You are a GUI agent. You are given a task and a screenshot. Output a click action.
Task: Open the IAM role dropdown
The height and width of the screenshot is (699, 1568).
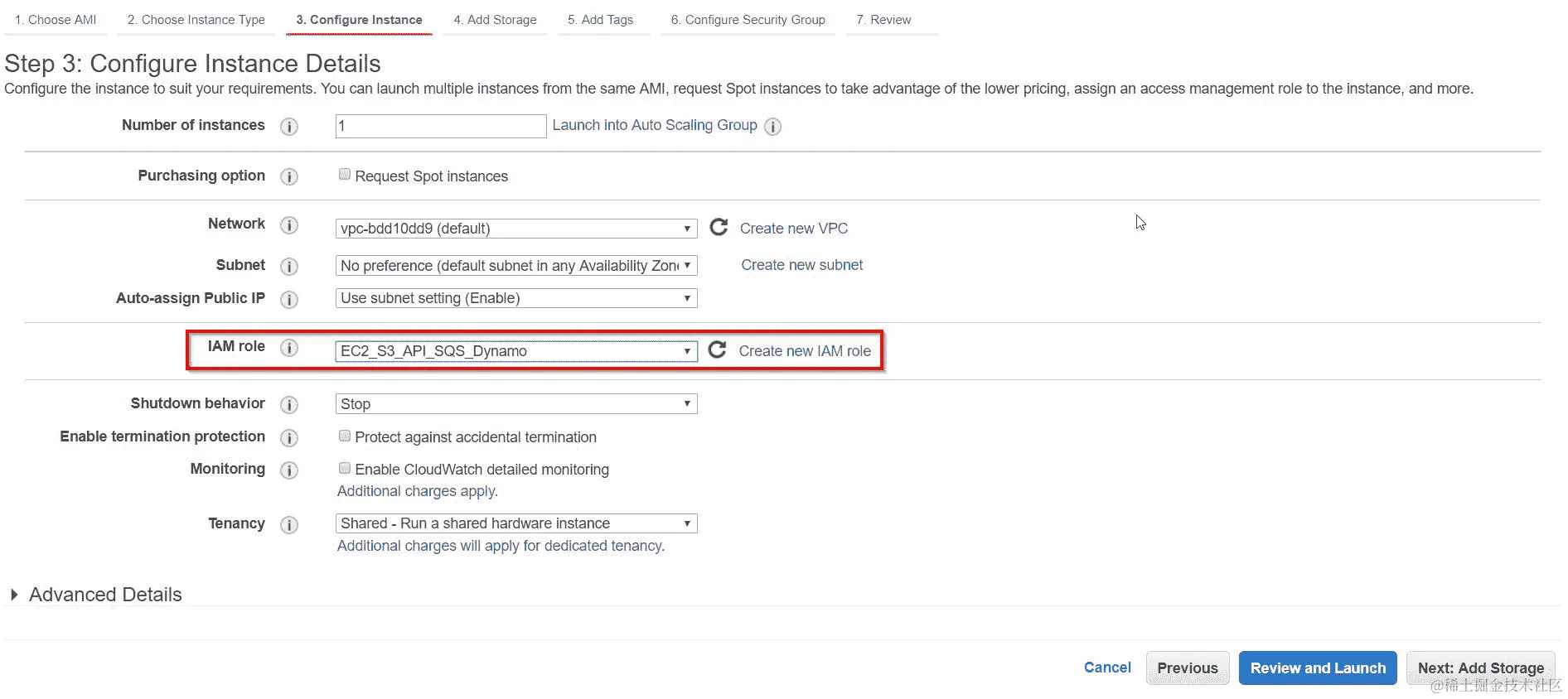coord(515,351)
